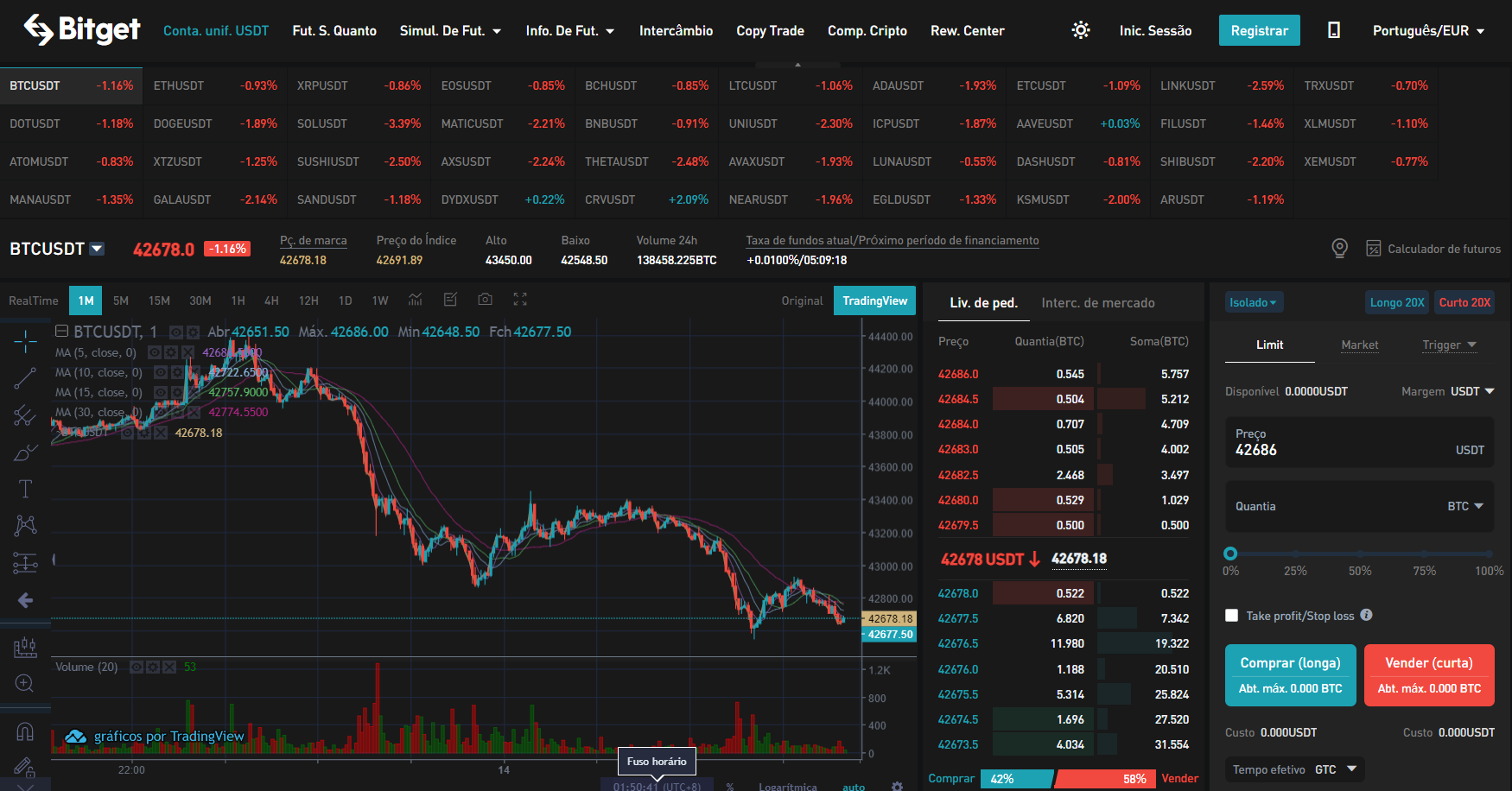
Task: Open Rew. Center menu item
Action: [x=967, y=30]
